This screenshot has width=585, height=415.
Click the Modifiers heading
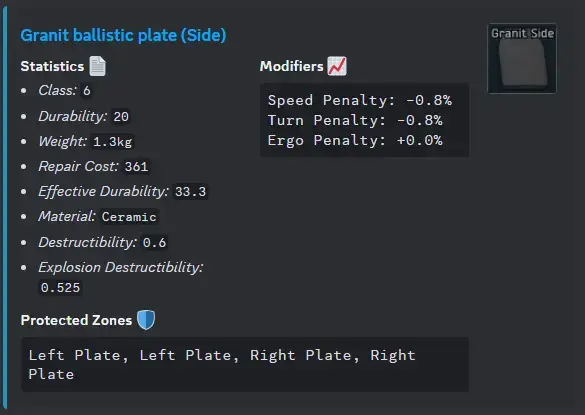(291, 66)
